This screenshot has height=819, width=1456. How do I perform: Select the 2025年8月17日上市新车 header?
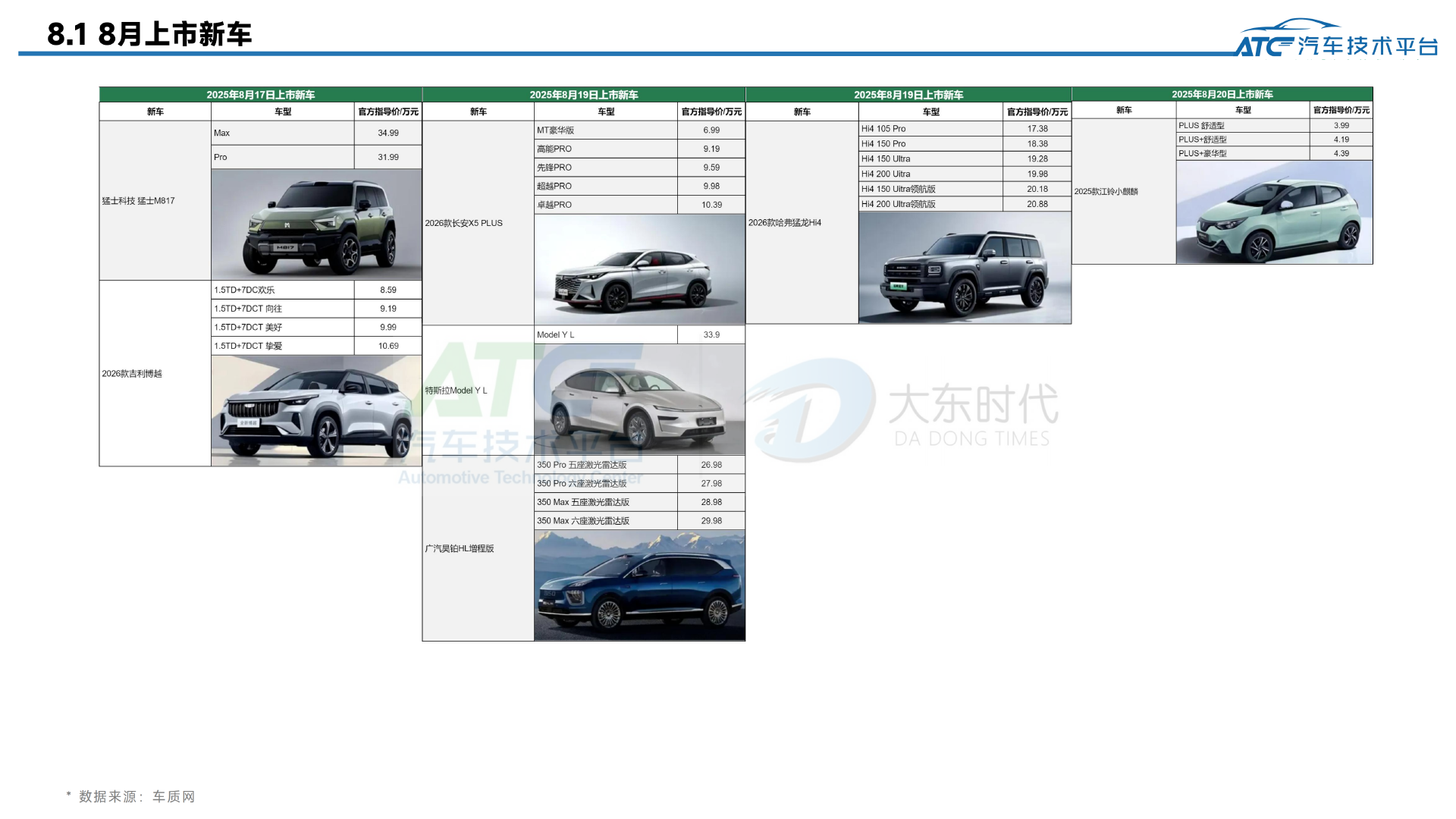261,96
